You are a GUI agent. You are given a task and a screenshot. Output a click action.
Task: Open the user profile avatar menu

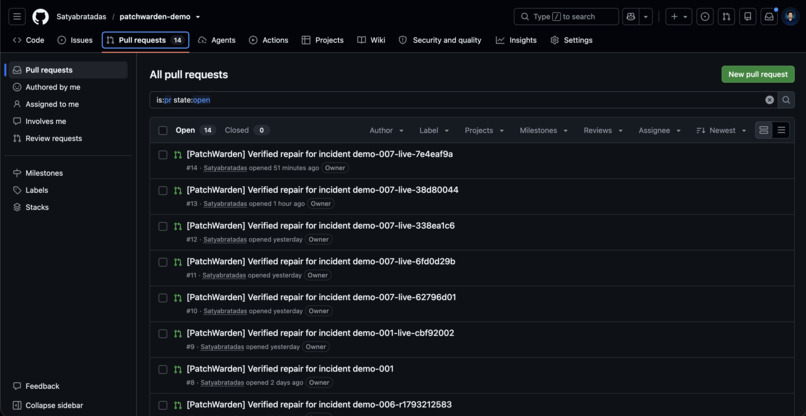(x=790, y=16)
